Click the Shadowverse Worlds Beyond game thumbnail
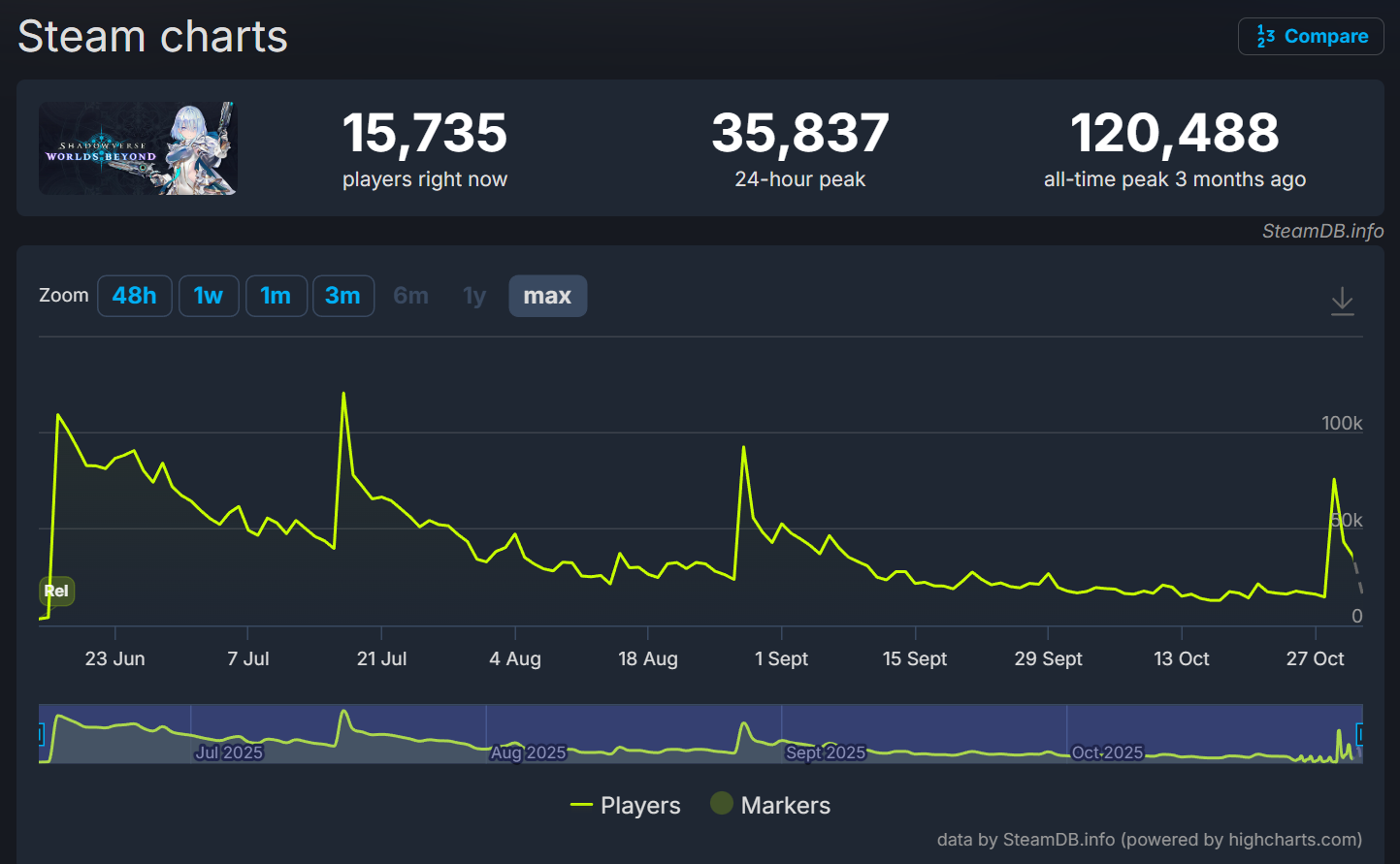1400x864 pixels. coord(138,148)
